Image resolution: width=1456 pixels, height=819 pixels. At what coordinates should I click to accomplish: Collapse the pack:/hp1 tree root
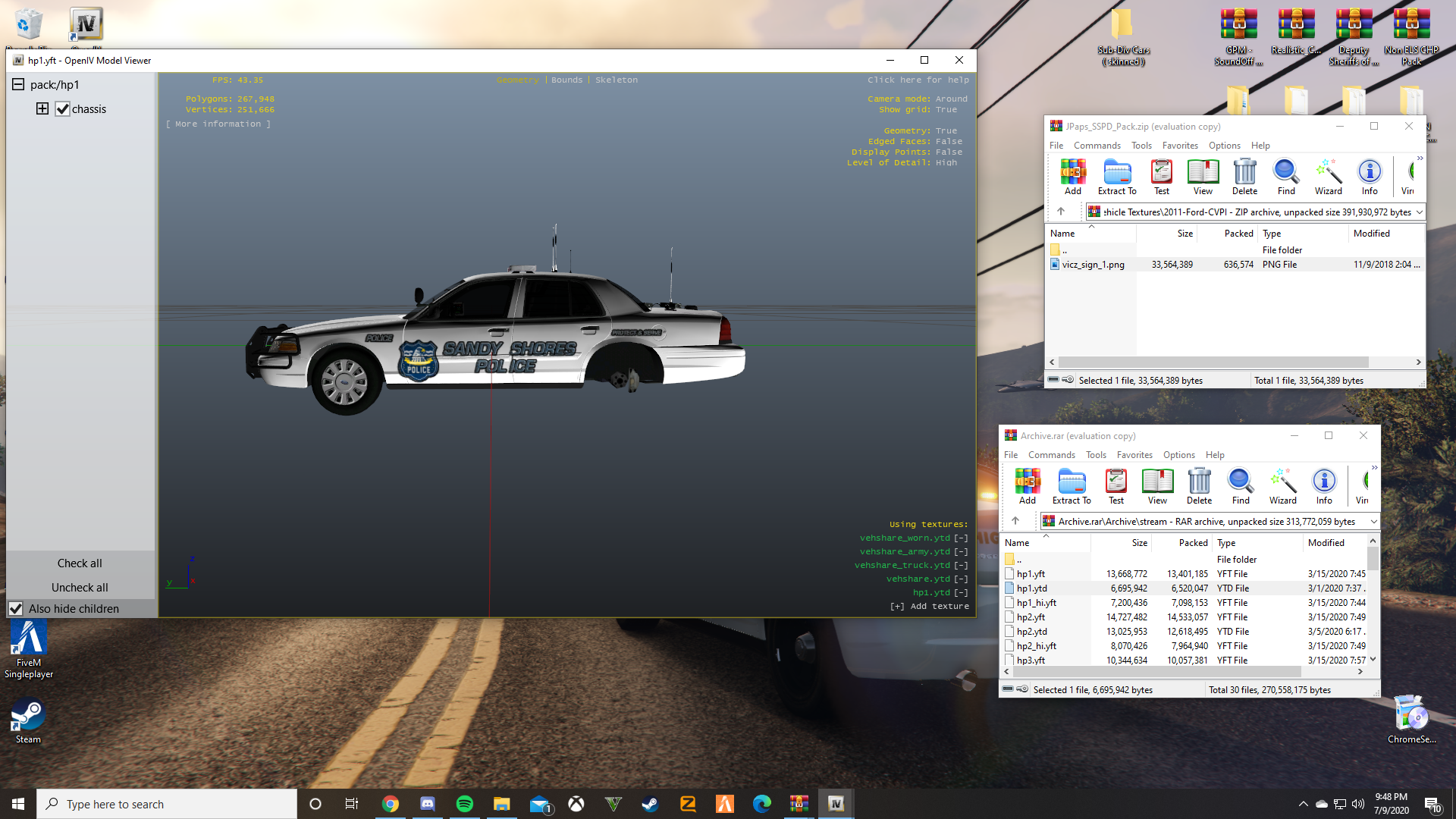(x=18, y=85)
